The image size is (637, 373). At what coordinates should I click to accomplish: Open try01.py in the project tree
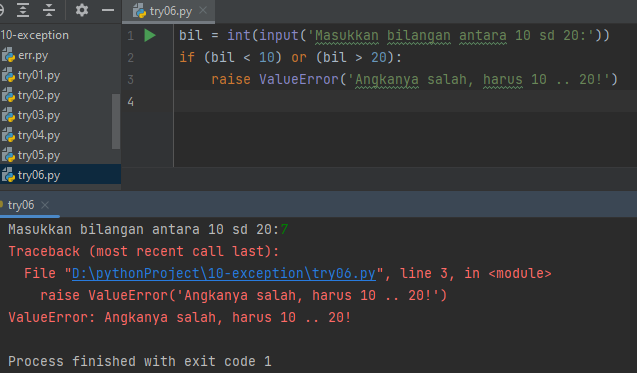(x=39, y=75)
